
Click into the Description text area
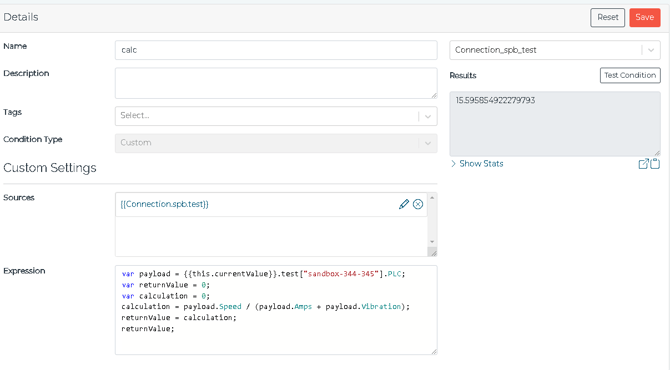276,83
